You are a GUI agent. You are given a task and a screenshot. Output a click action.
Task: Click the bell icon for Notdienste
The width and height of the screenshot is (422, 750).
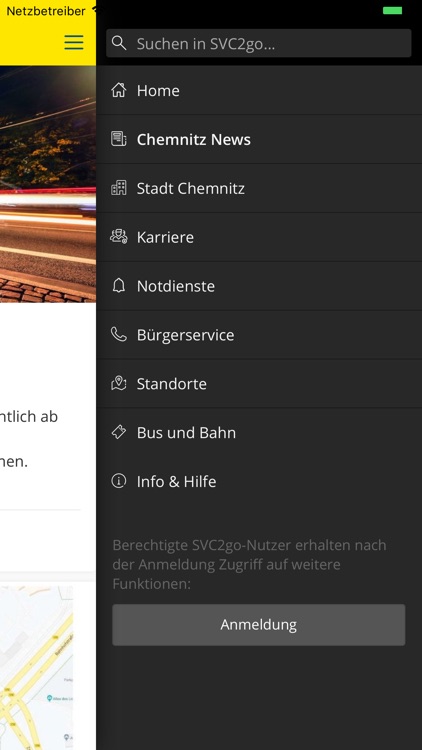click(119, 286)
